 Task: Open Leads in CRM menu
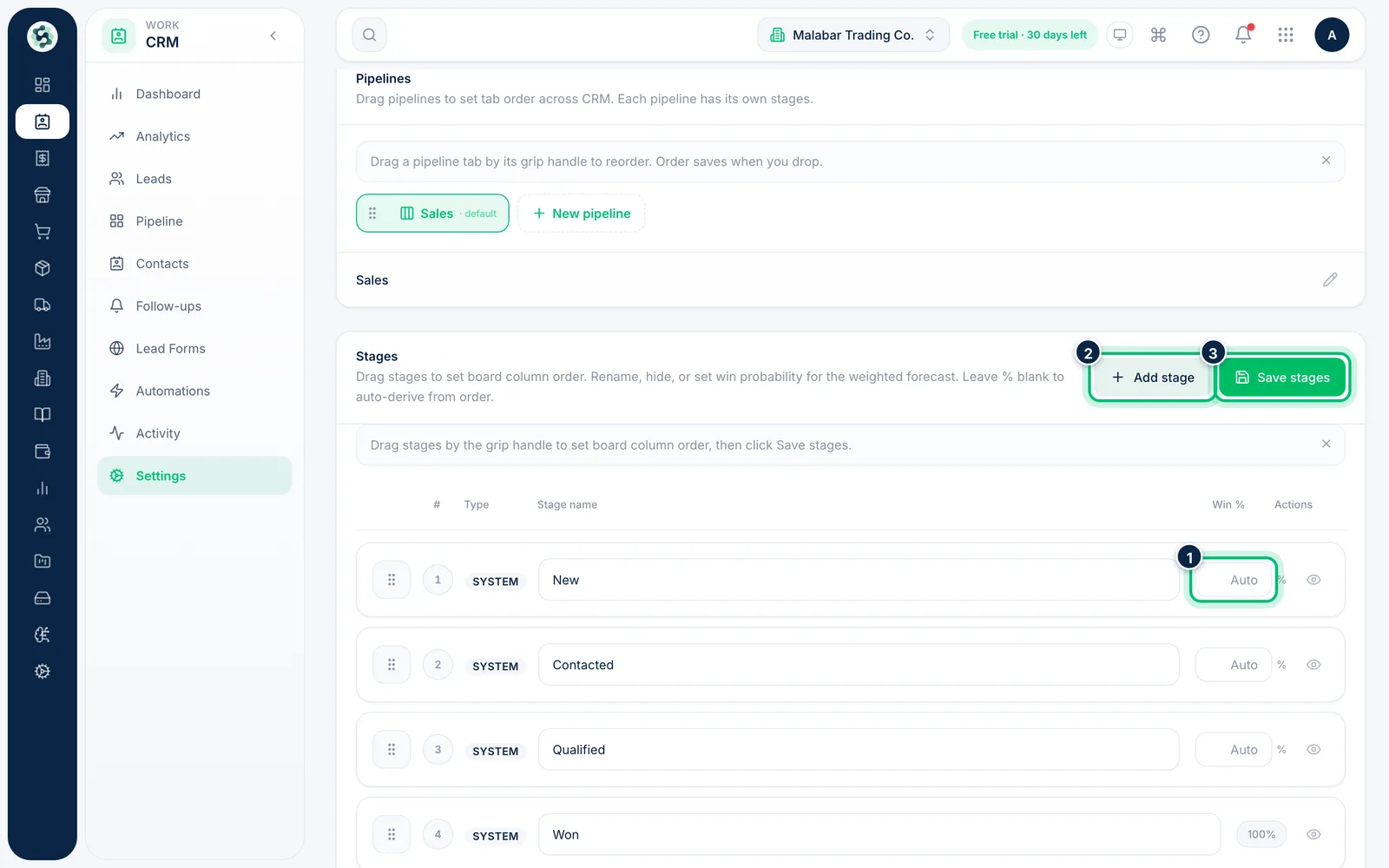[194, 179]
